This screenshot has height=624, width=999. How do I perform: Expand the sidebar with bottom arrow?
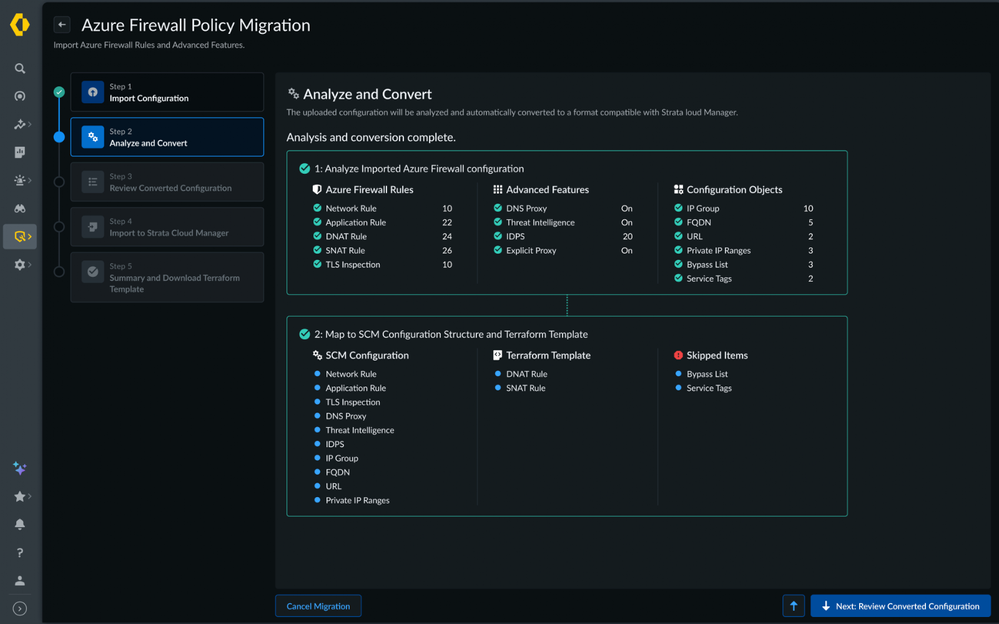click(20, 609)
